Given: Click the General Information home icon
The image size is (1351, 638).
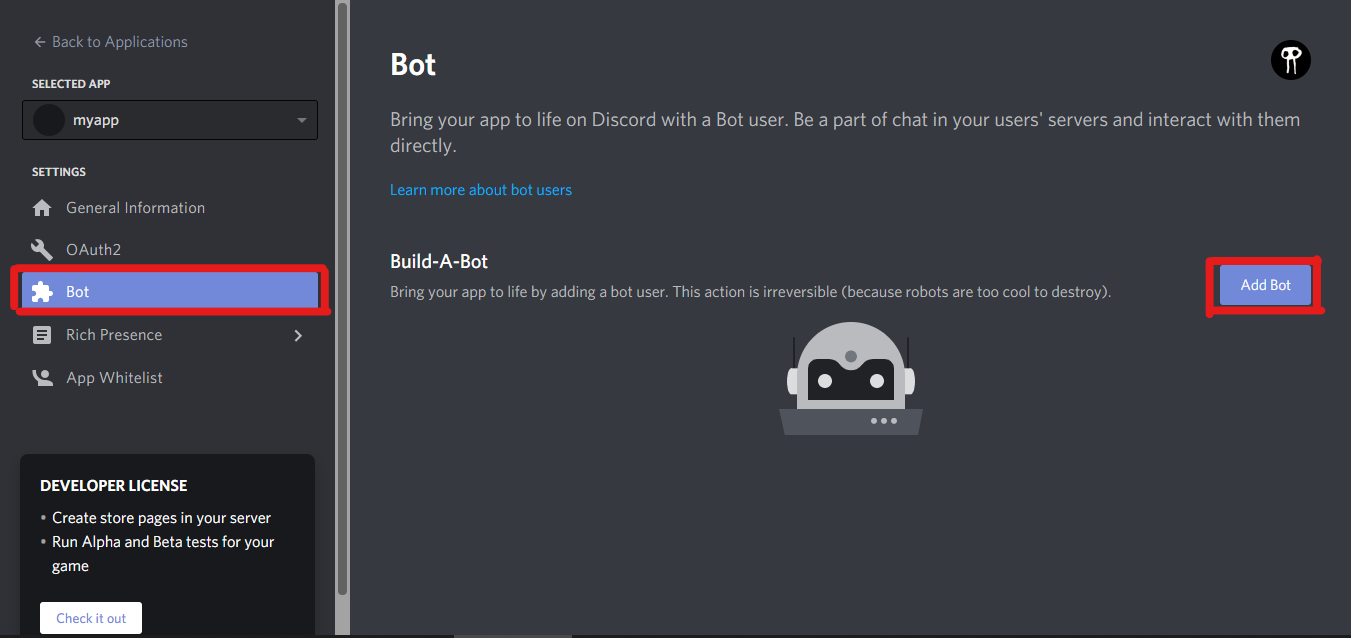Looking at the screenshot, I should tap(42, 208).
